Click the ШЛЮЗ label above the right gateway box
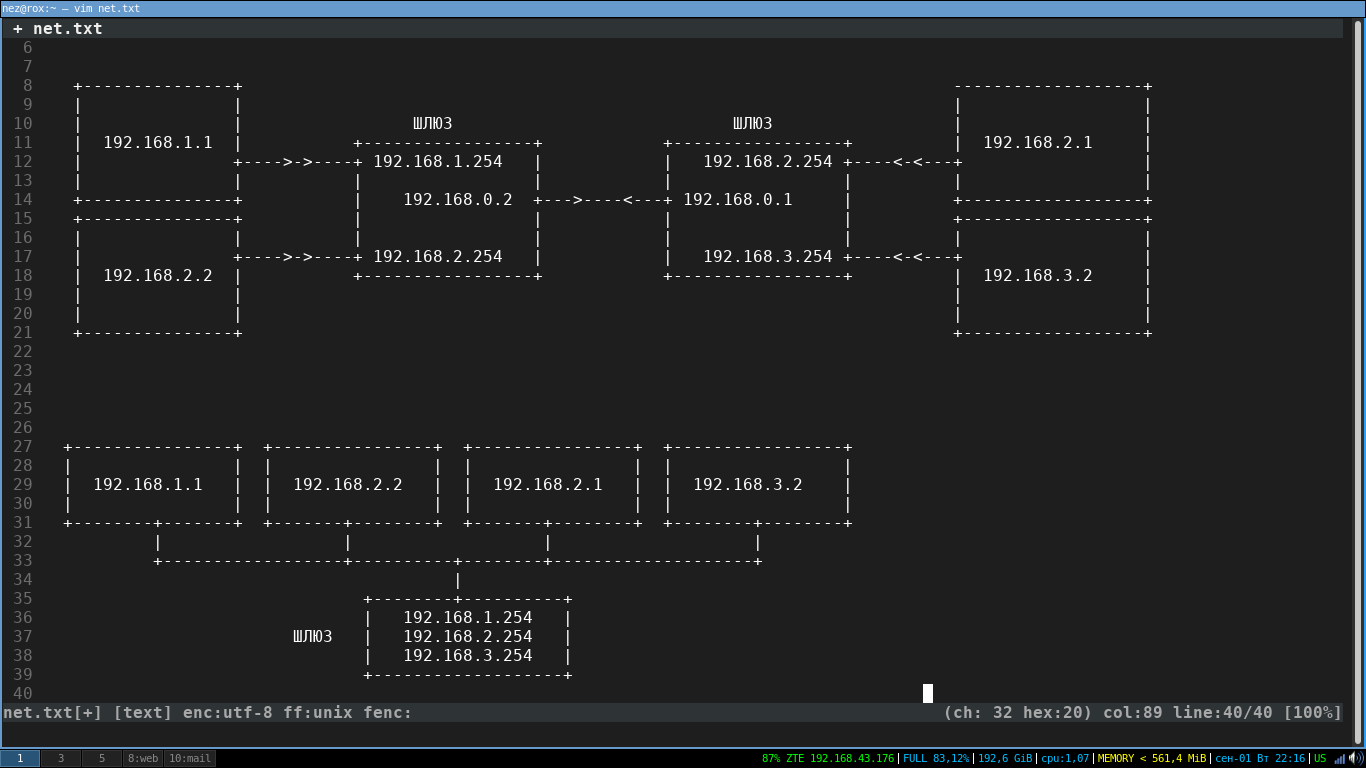Image resolution: width=1366 pixels, height=768 pixels. click(x=753, y=123)
